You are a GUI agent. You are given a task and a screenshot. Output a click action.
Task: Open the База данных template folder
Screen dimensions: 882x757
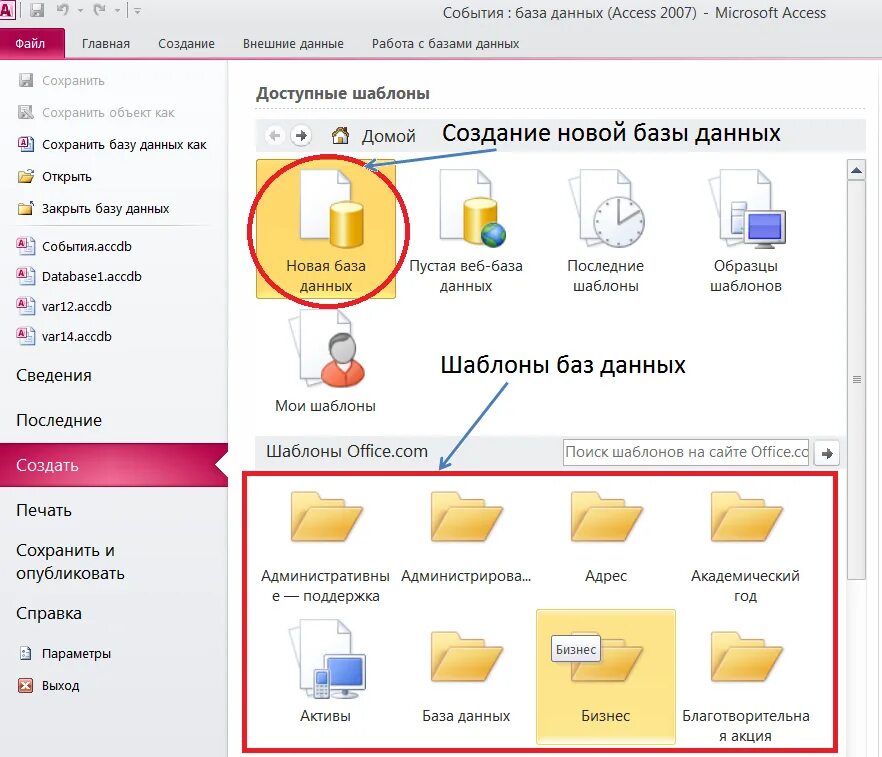pos(466,675)
